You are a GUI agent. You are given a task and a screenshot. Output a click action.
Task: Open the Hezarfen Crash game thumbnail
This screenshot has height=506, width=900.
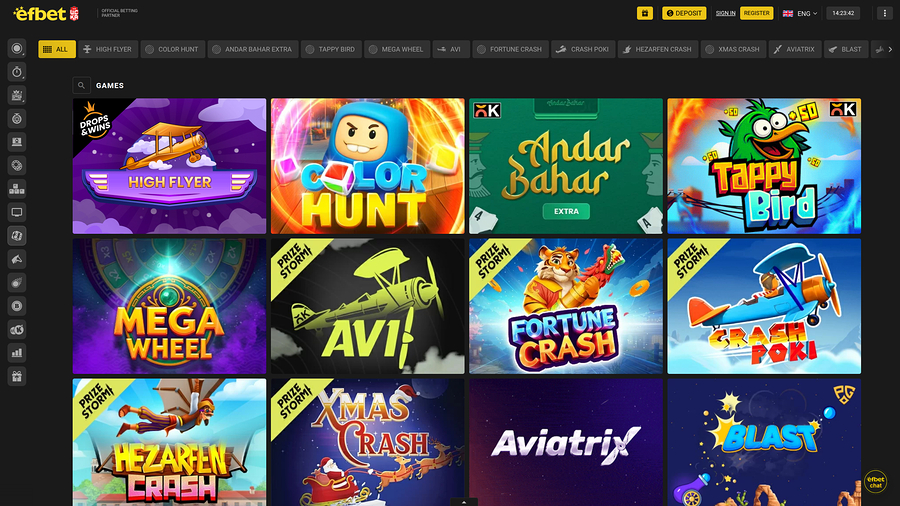(169, 442)
